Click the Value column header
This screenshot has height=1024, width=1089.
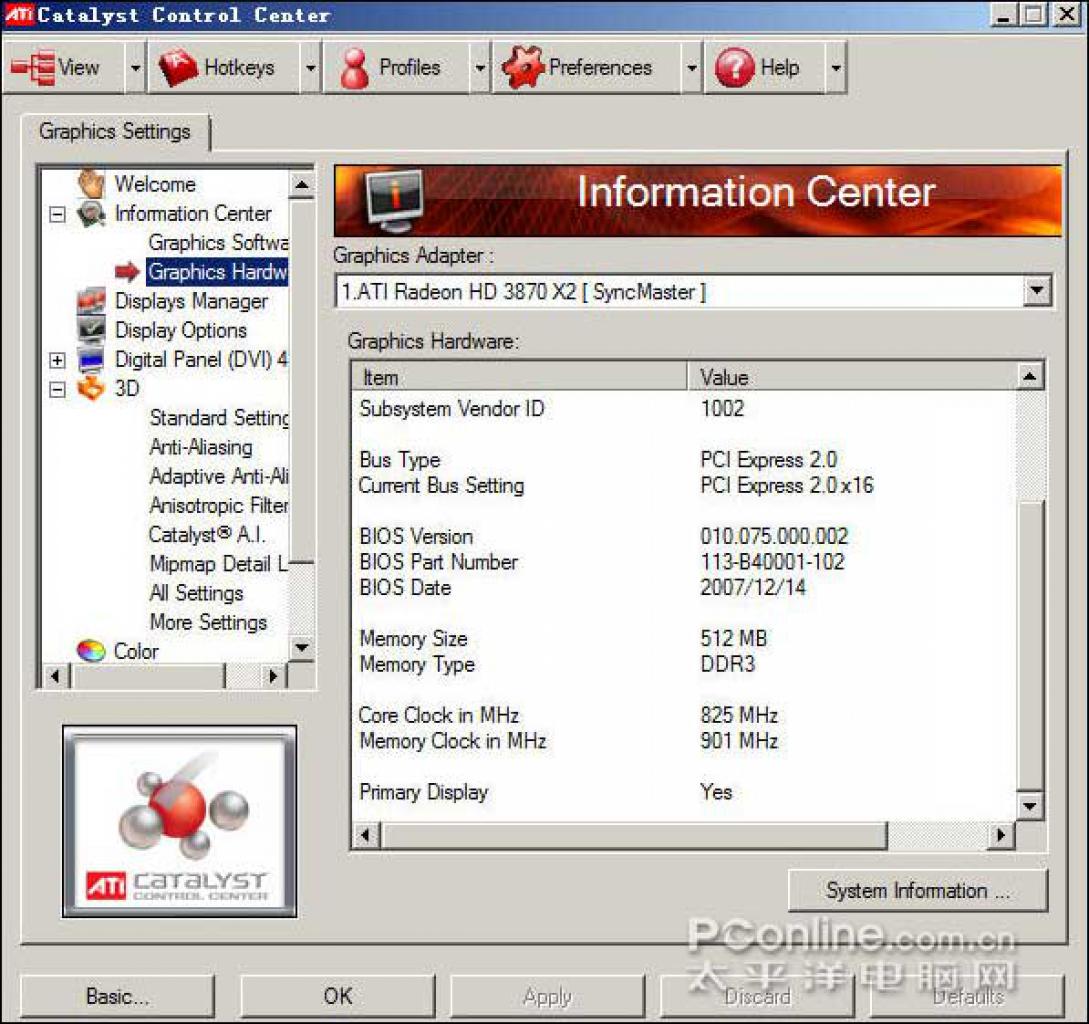tap(851, 377)
